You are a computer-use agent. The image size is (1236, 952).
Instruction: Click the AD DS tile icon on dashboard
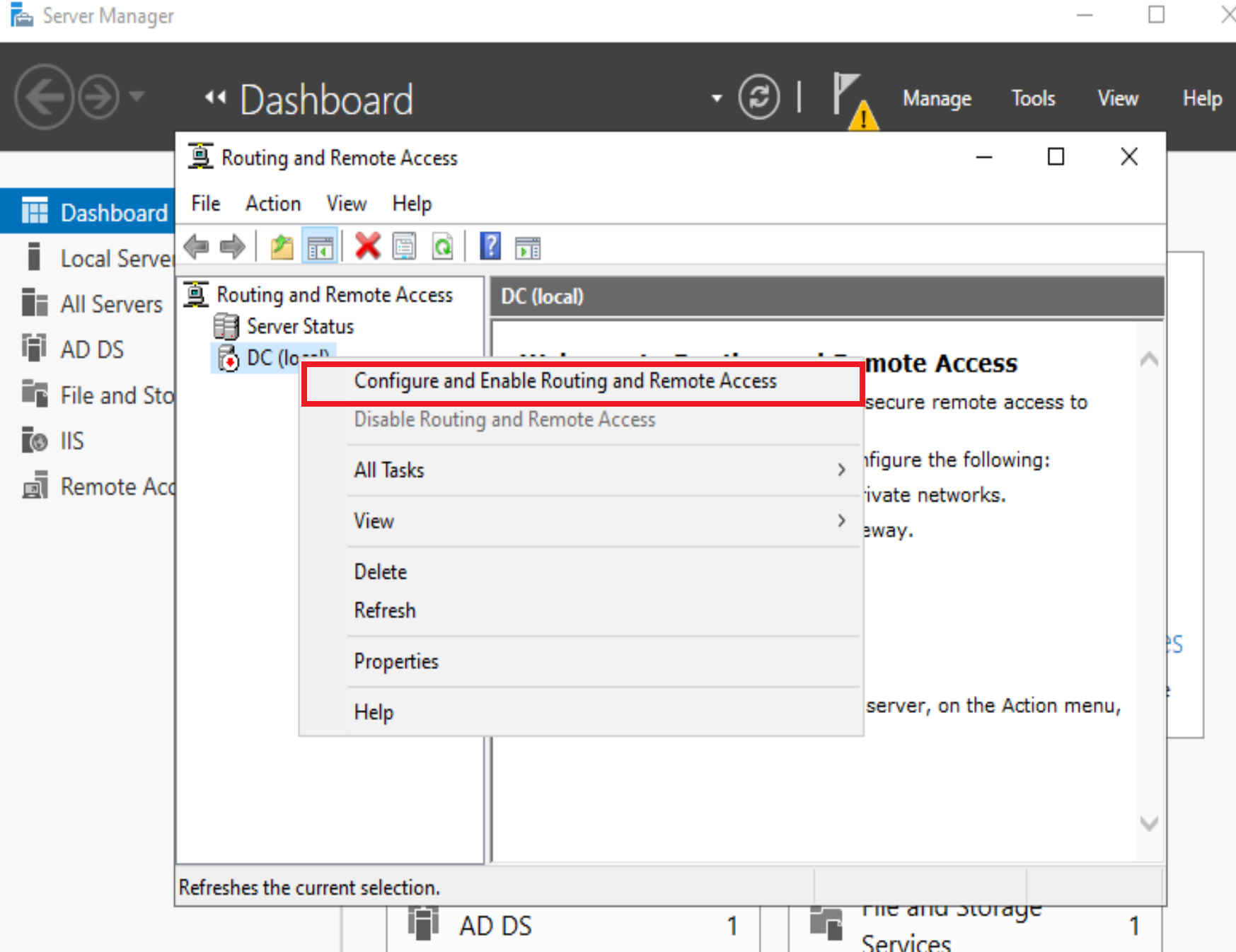[423, 923]
